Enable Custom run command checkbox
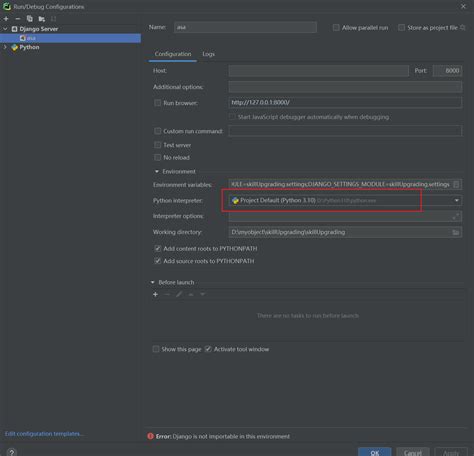This screenshot has height=456, width=474. click(158, 131)
